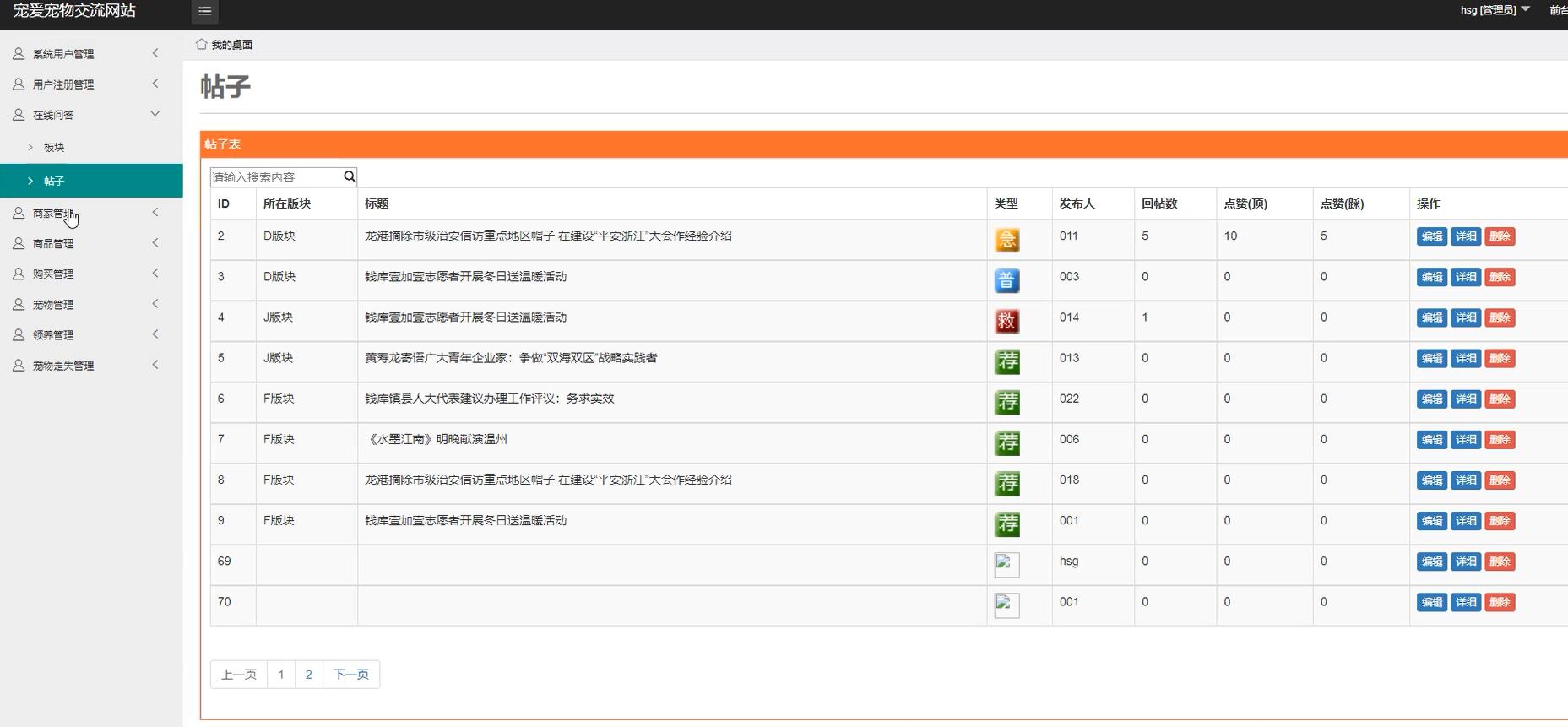Click the 急 type icon in row 2

pos(1006,240)
